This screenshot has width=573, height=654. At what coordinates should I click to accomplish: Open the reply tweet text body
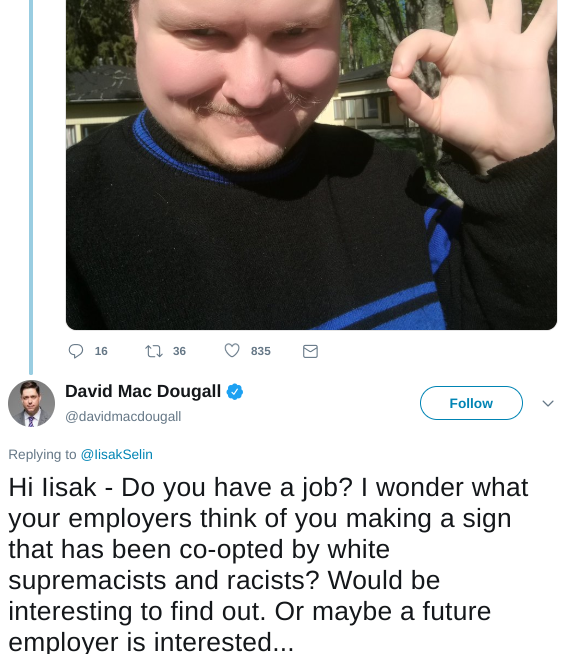pos(268,564)
